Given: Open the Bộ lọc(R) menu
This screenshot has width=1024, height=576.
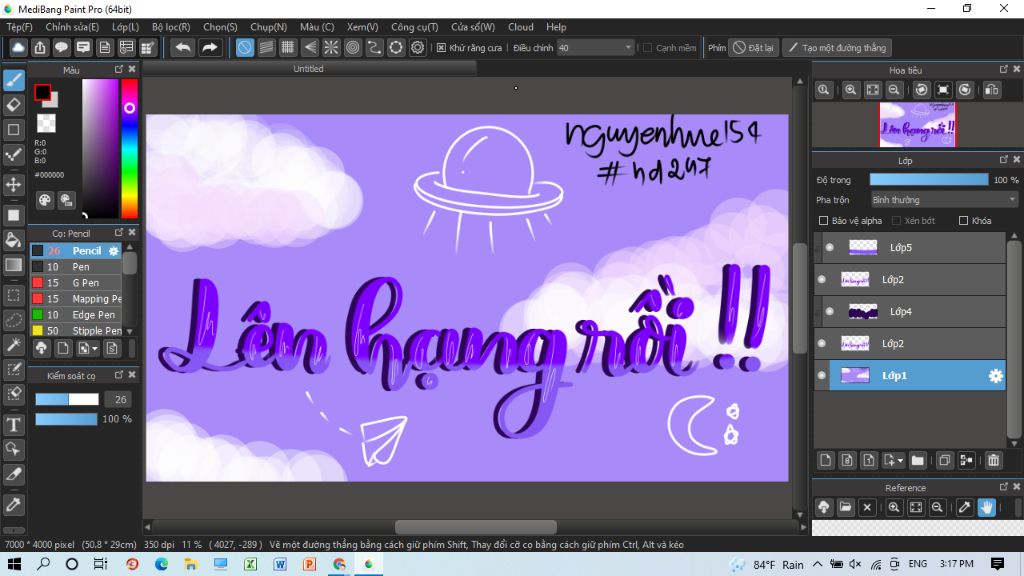Looking at the screenshot, I should (x=171, y=27).
